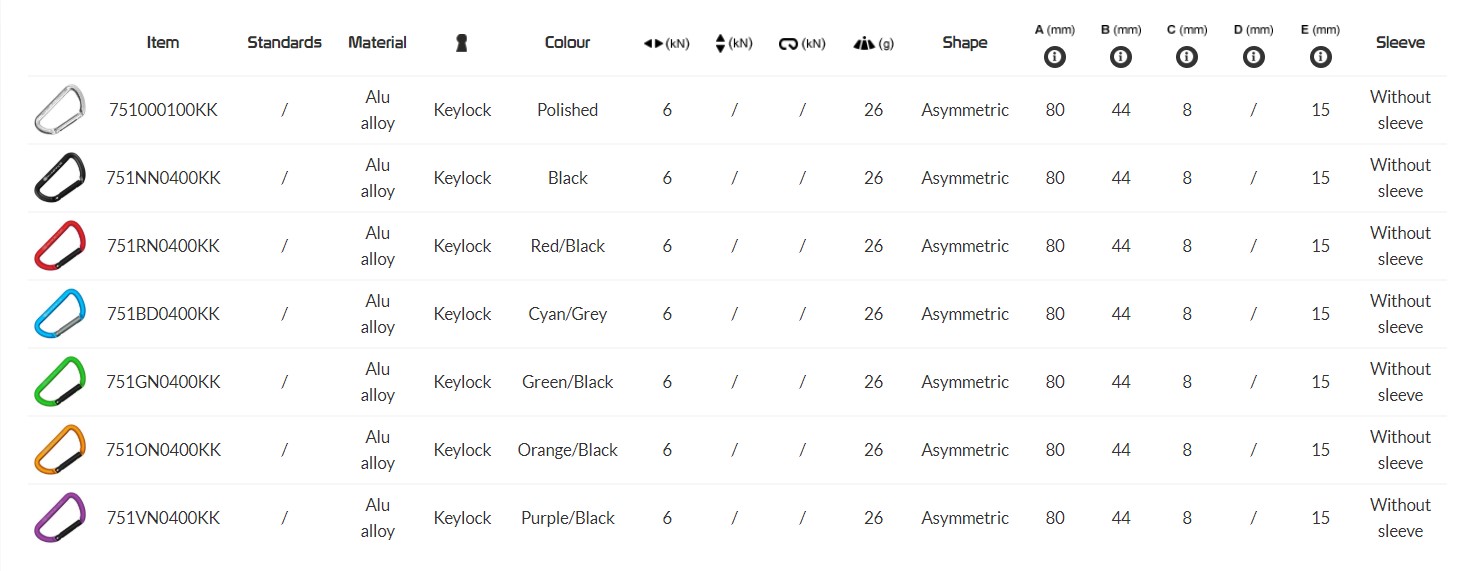
Task: Click the horizontal arrows strength (kN) icon
Action: tap(655, 43)
